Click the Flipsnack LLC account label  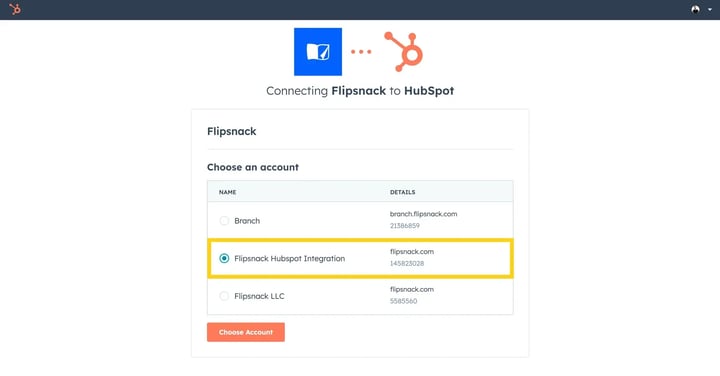click(259, 296)
